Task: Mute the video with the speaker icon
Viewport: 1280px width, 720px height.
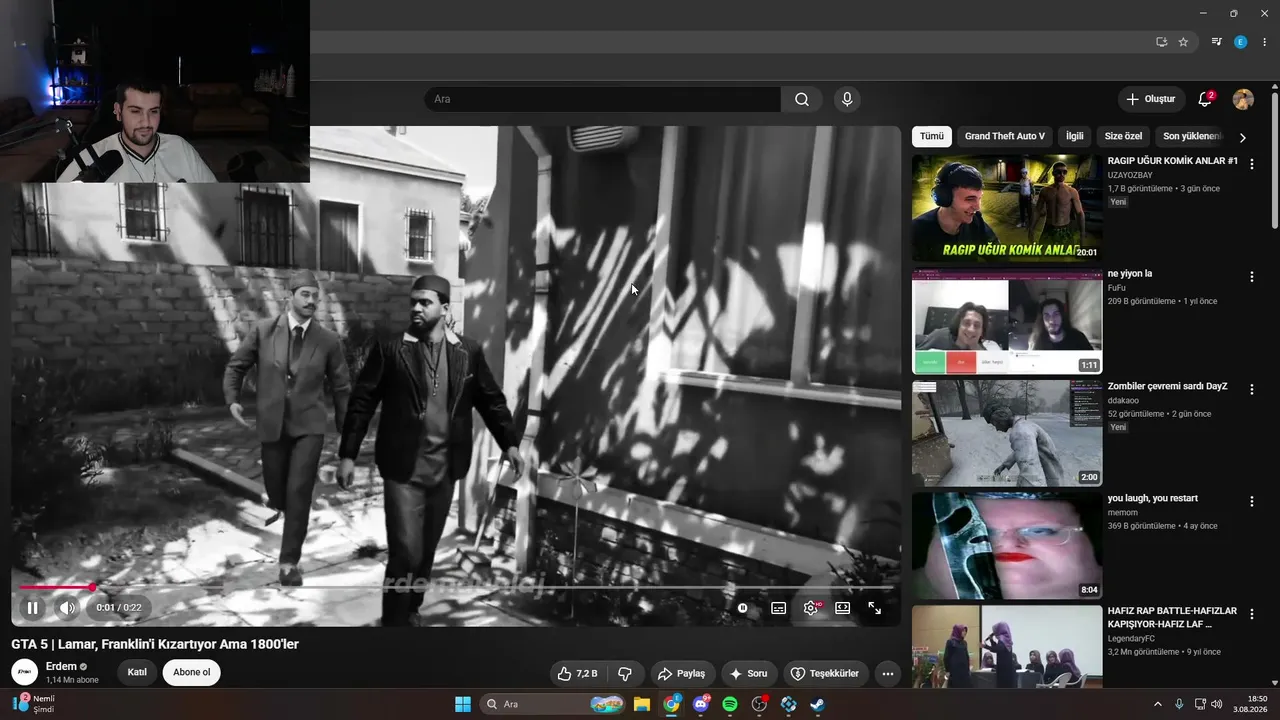Action: (x=67, y=607)
